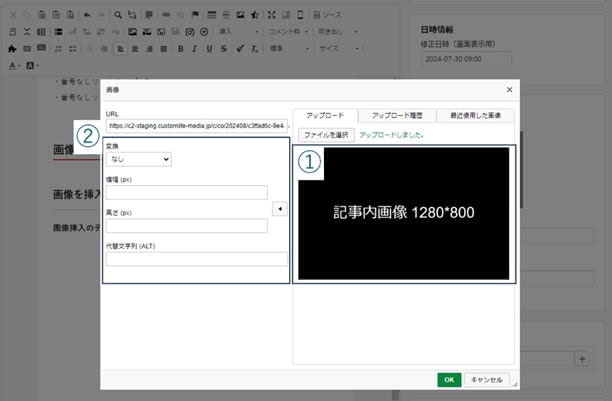Select the align left icon in toolbar

pos(121,48)
